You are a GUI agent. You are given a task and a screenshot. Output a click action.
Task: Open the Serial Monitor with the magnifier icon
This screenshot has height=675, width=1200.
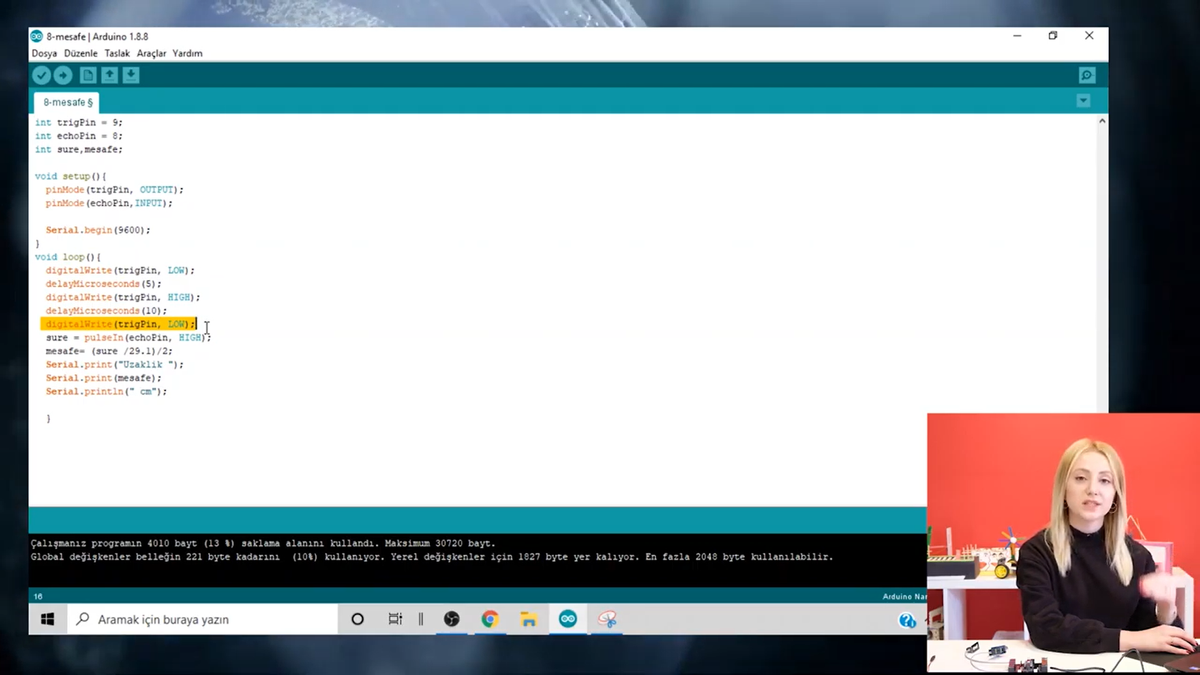(1086, 75)
